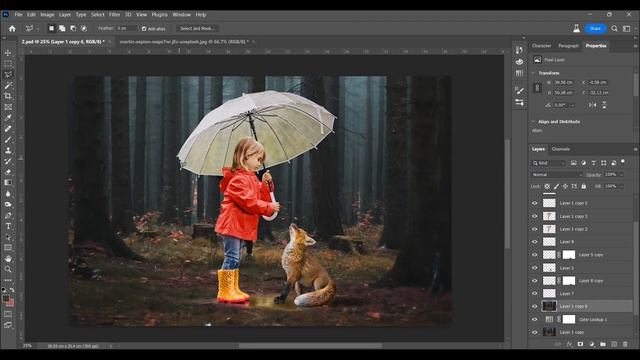Hide Color Lookup 1 with eye icon
640x360 pixels.
pyautogui.click(x=535, y=319)
